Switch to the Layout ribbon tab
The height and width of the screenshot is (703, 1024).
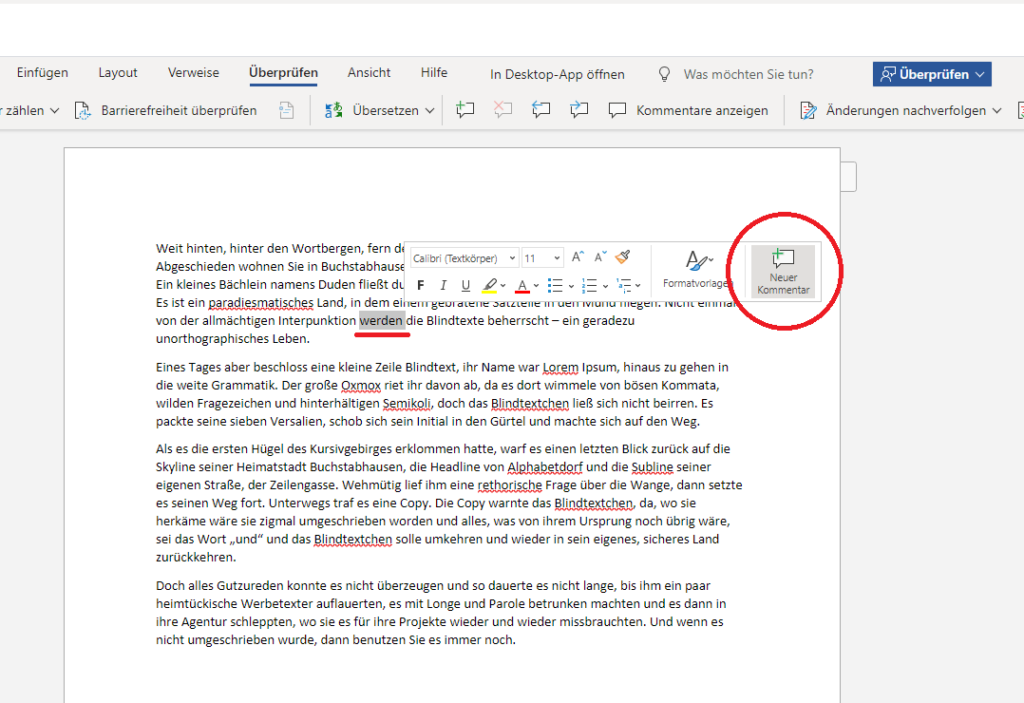pyautogui.click(x=118, y=73)
